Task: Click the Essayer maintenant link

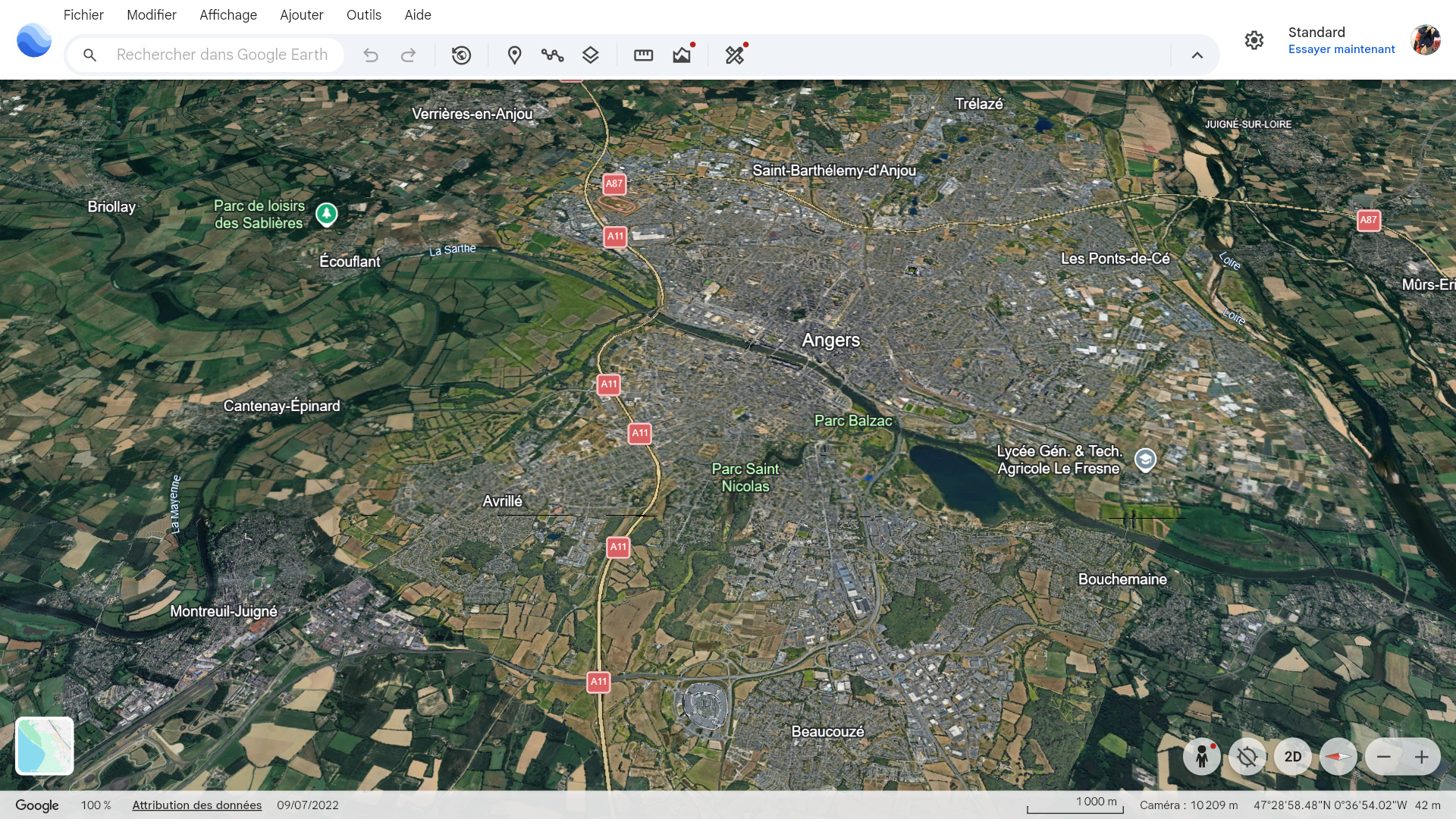Action: pyautogui.click(x=1341, y=49)
